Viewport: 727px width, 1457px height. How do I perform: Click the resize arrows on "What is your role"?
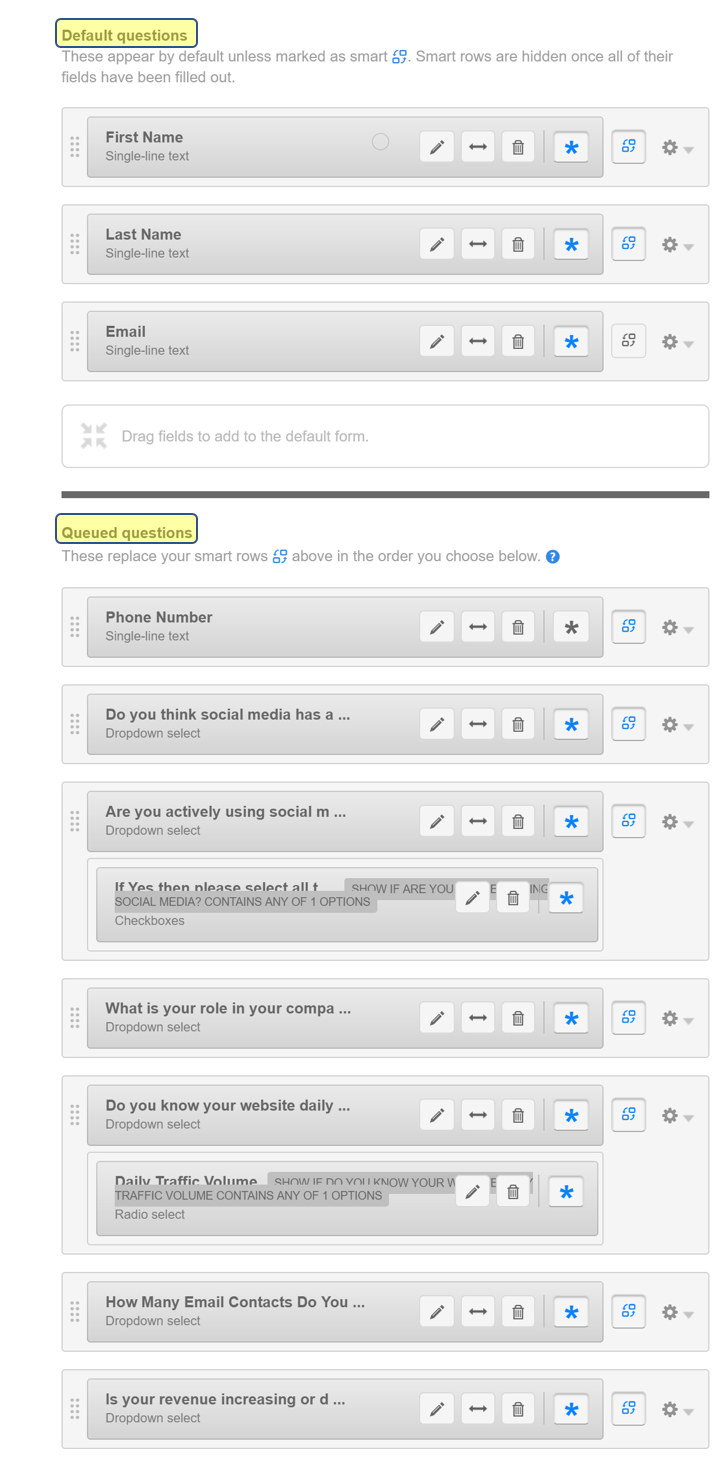coord(477,1017)
